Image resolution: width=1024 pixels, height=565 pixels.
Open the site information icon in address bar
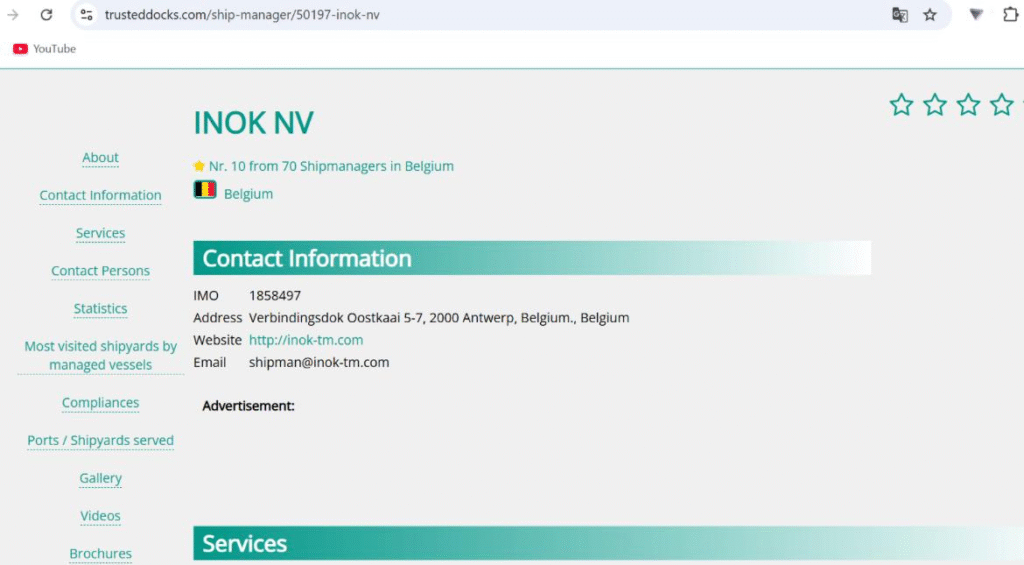click(x=87, y=15)
